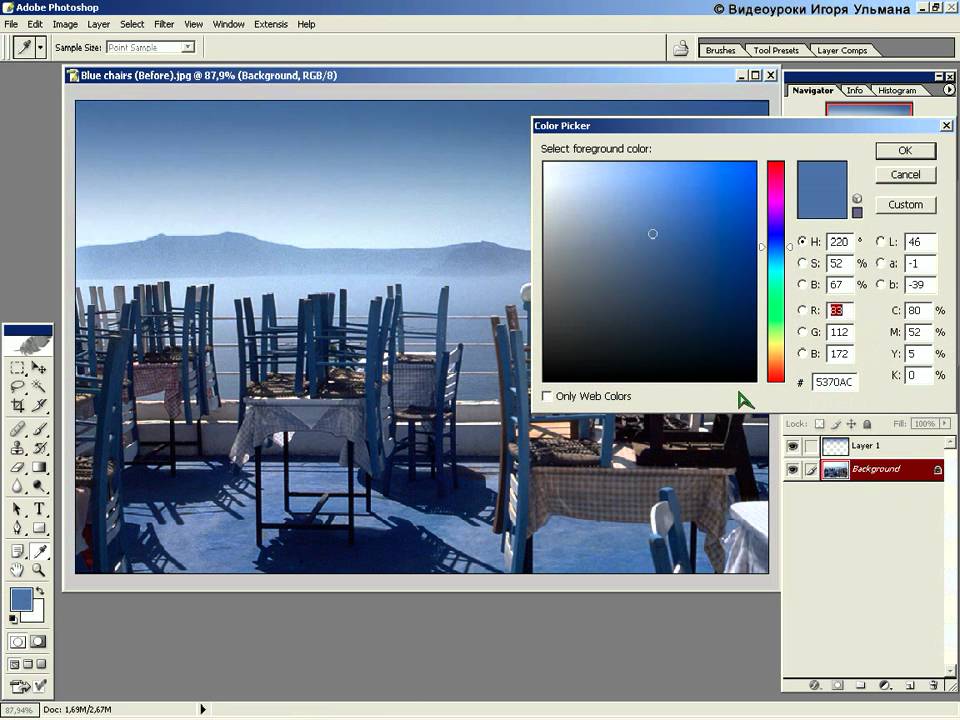Open the Sample Size dropdown
The height and width of the screenshot is (720, 960).
(188, 47)
